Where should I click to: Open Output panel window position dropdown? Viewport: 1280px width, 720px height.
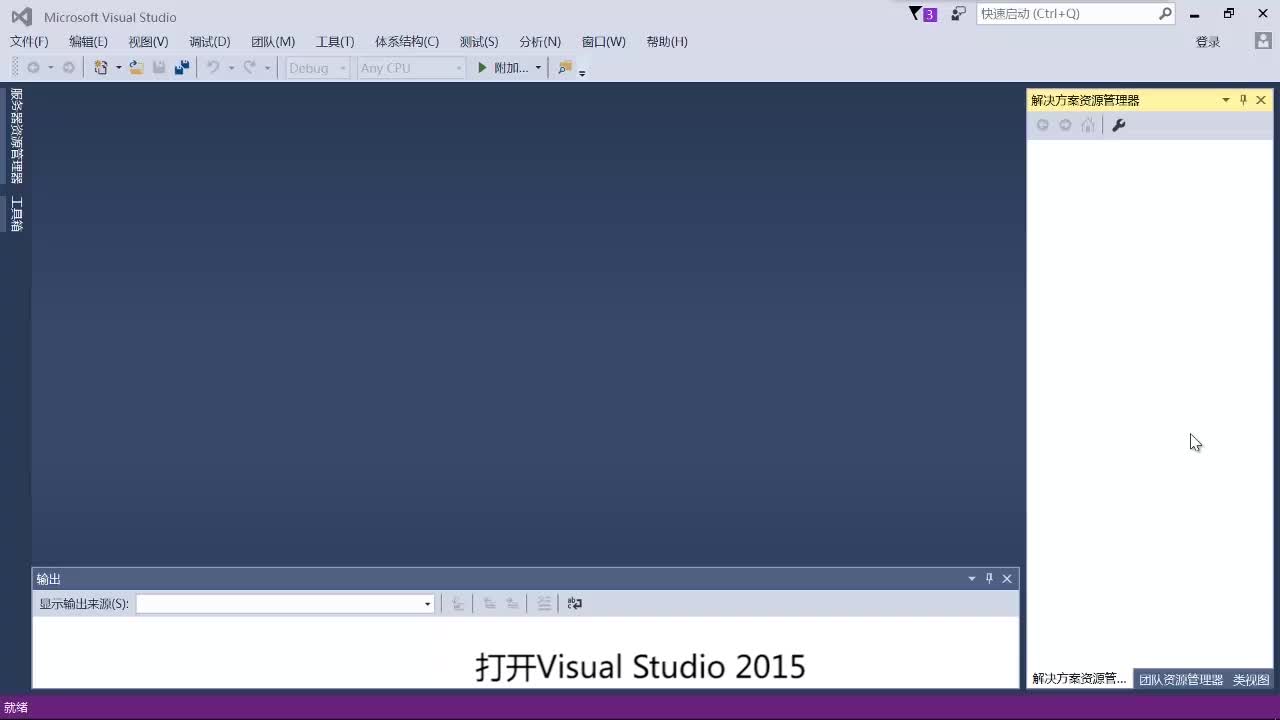tap(971, 578)
